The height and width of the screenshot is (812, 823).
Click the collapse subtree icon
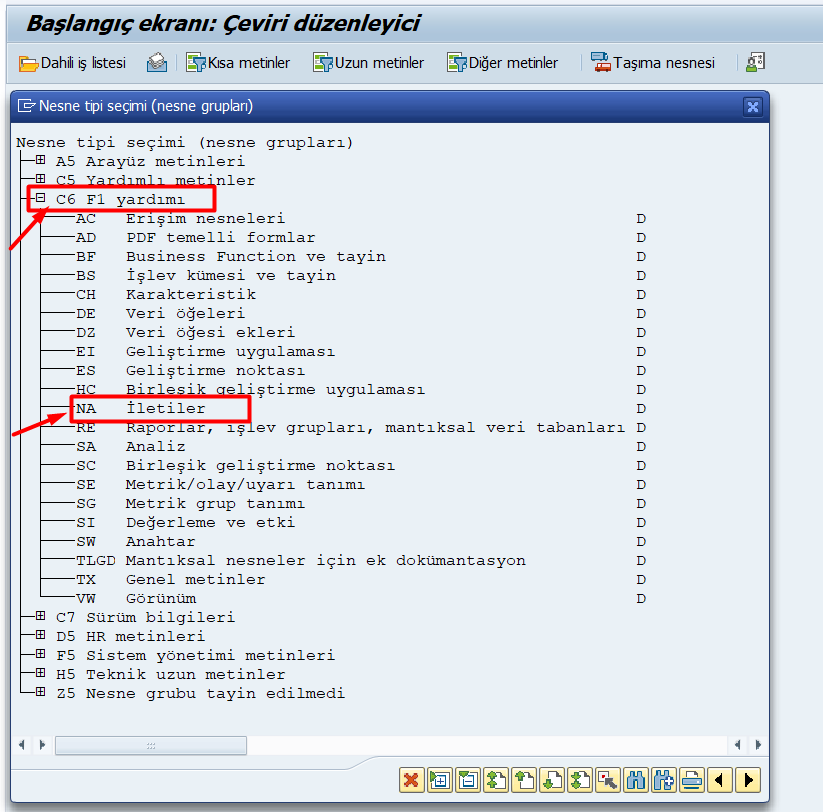click(468, 781)
